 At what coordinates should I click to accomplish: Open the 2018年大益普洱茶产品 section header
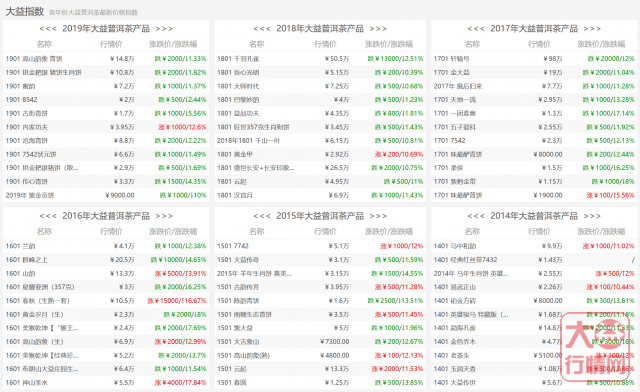320,29
